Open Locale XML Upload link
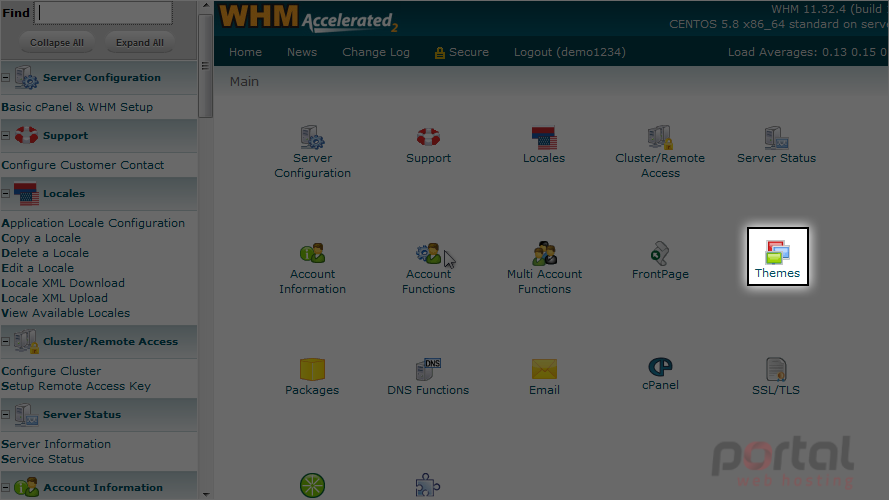 [54, 298]
